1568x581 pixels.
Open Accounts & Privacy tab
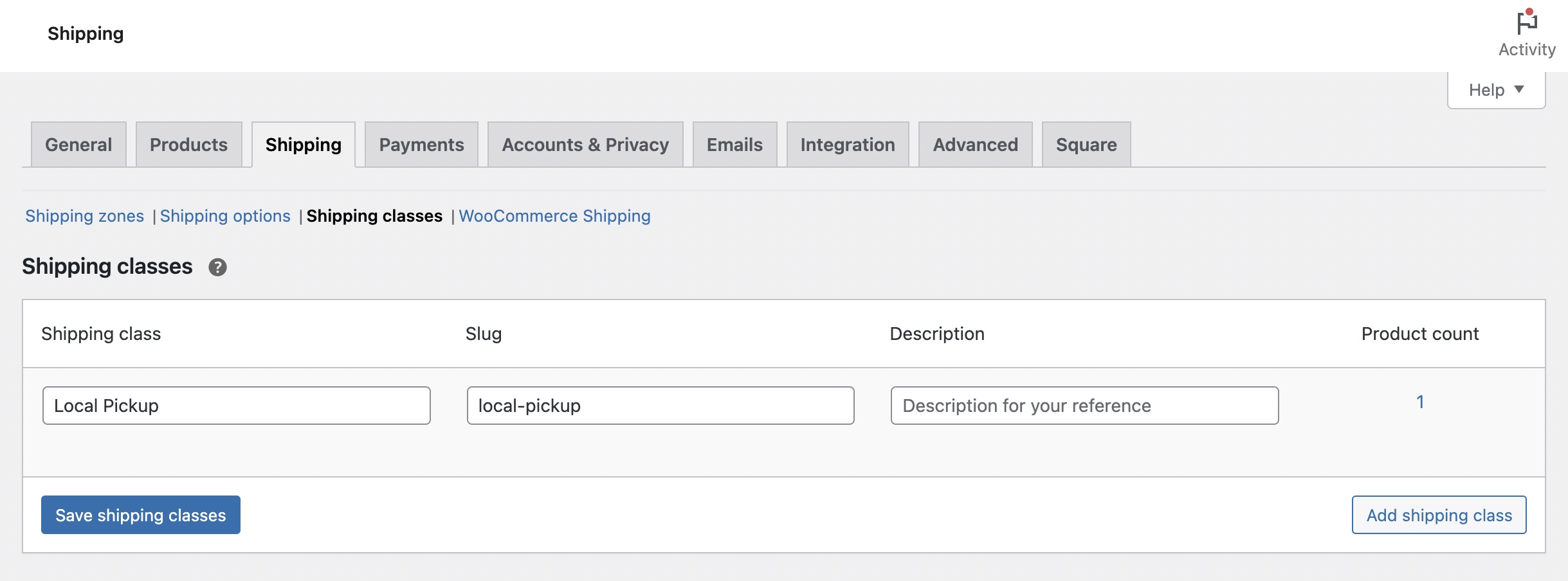[x=585, y=145]
